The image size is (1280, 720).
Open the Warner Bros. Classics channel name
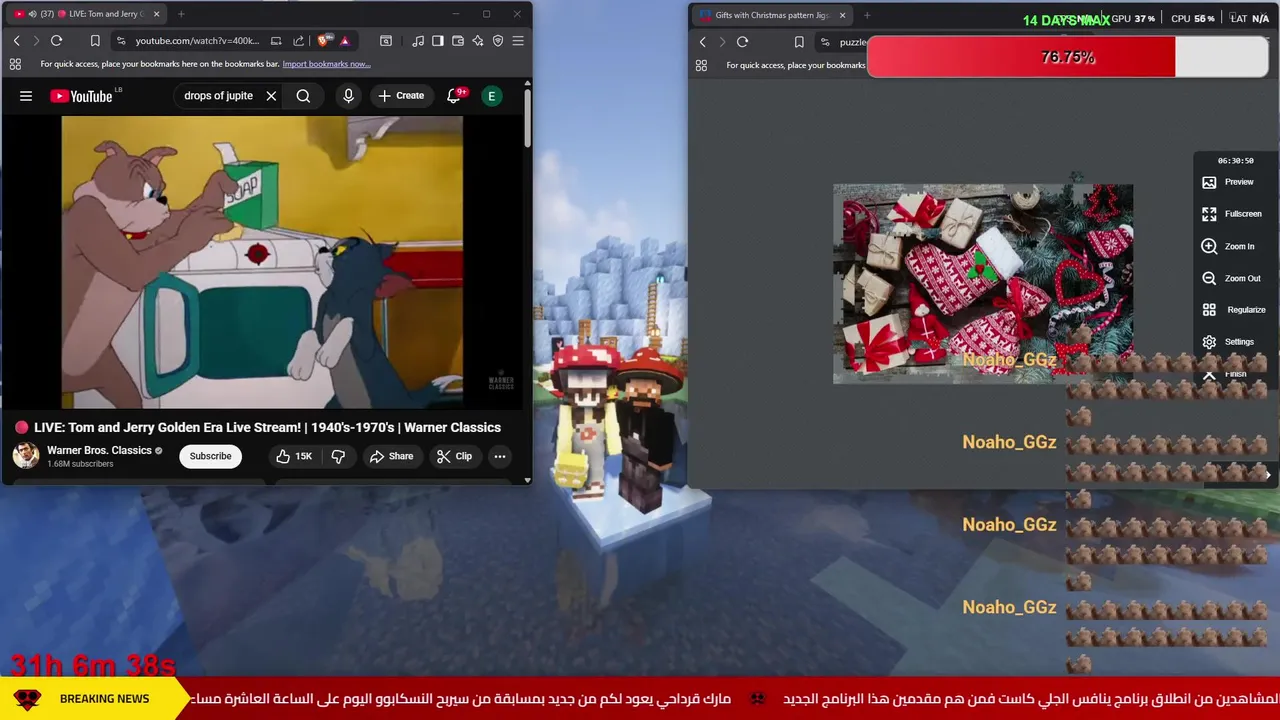click(99, 450)
